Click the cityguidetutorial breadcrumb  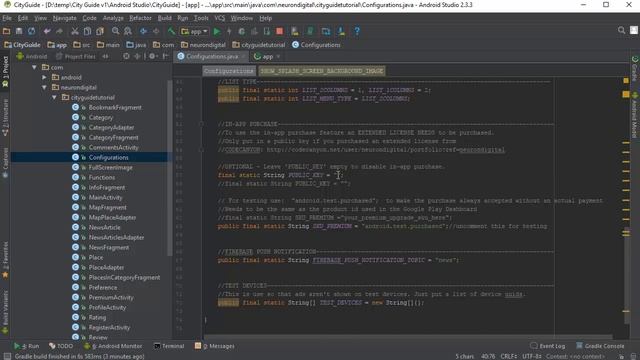[x=258, y=45]
